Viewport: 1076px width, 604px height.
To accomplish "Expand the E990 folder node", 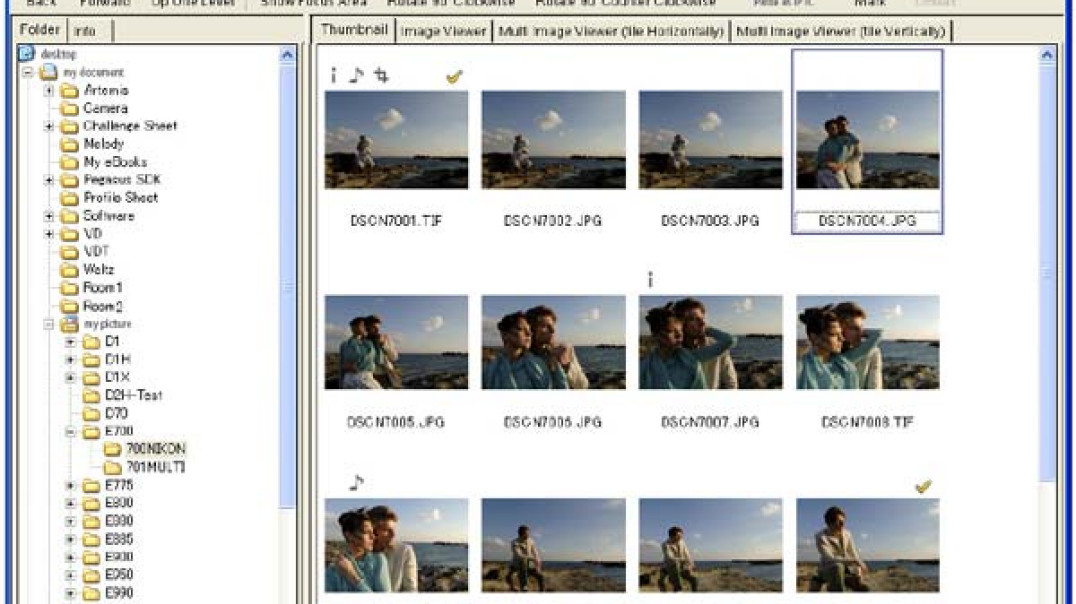I will coord(70,593).
